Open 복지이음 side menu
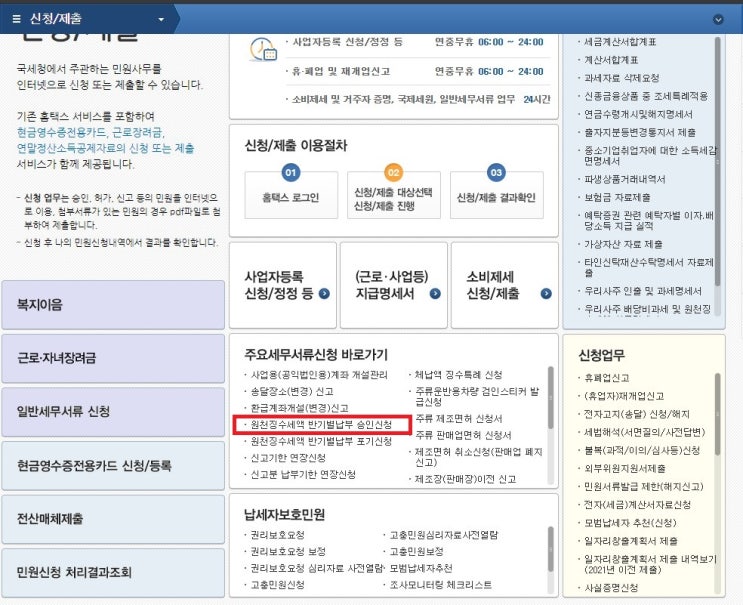 point(113,305)
